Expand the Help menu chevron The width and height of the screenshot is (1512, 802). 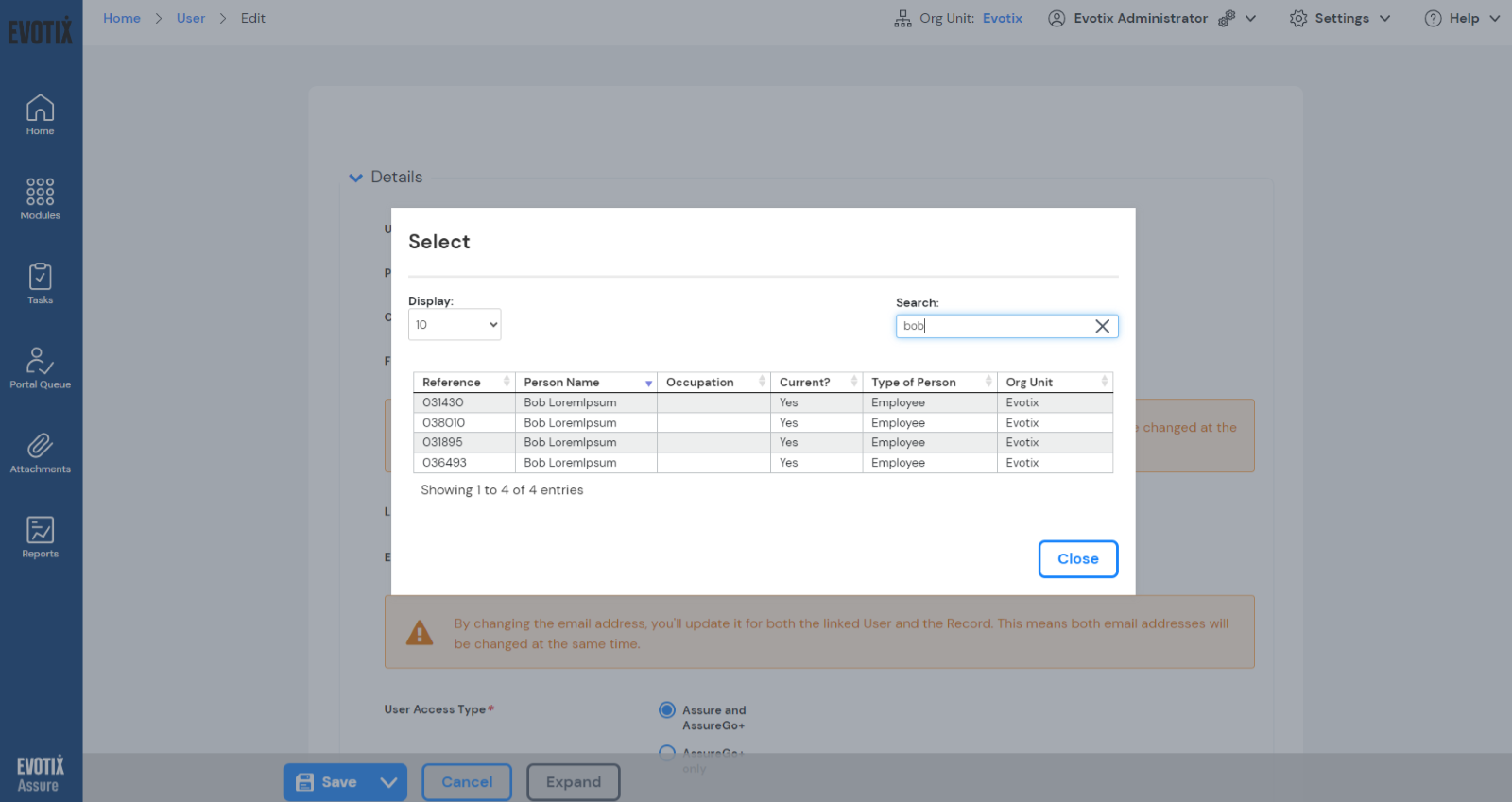pos(1495,18)
